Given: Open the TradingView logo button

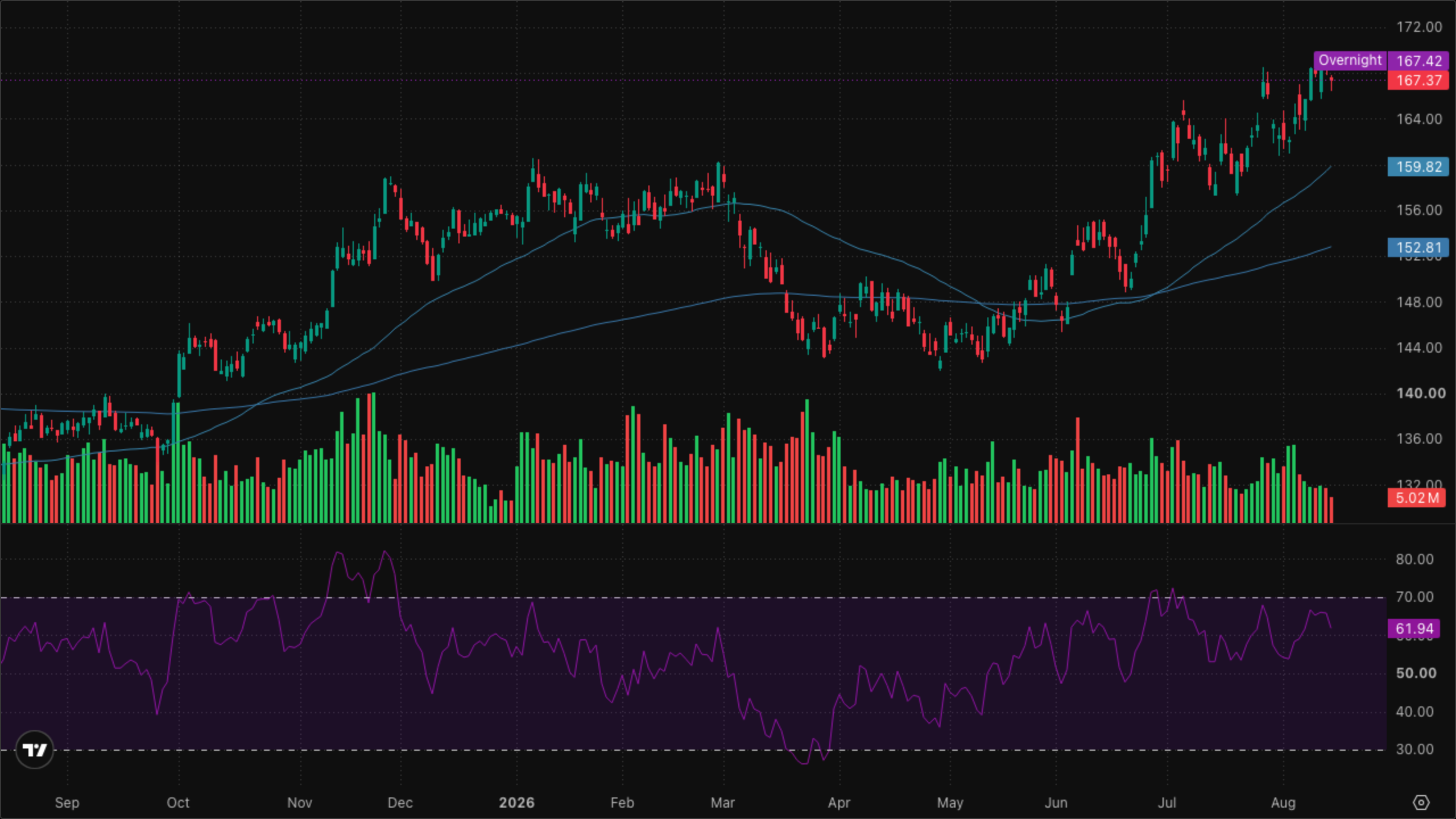Looking at the screenshot, I should pyautogui.click(x=35, y=750).
